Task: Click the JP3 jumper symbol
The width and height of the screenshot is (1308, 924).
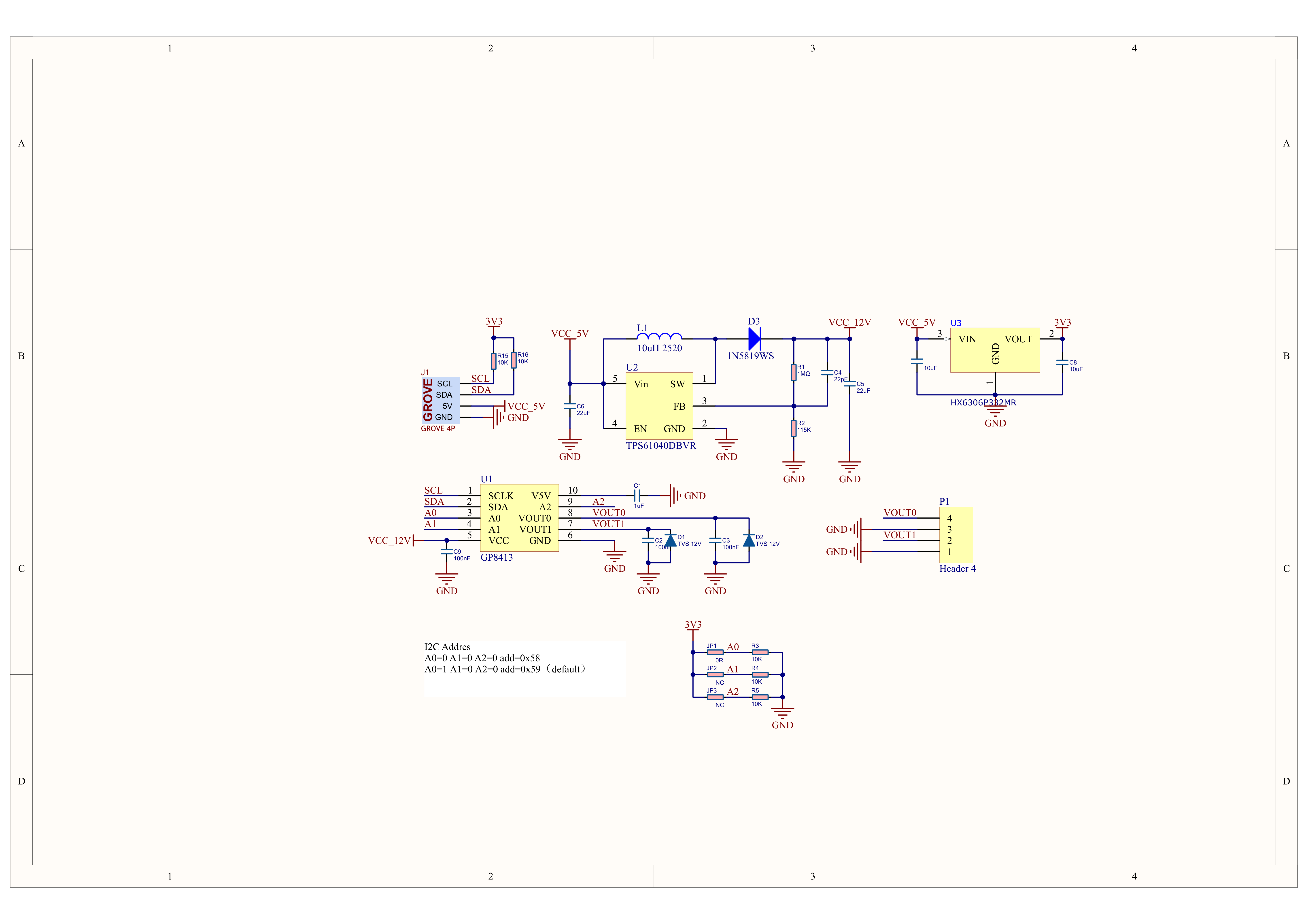Action: tap(715, 697)
